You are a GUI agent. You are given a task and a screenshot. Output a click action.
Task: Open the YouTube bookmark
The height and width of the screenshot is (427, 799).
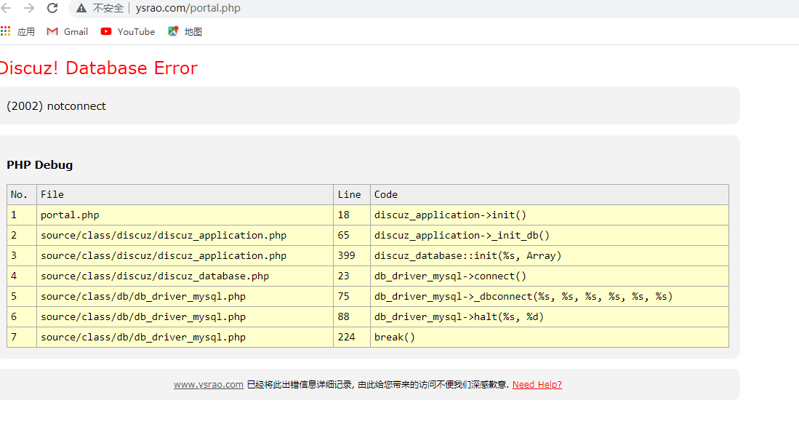127,32
